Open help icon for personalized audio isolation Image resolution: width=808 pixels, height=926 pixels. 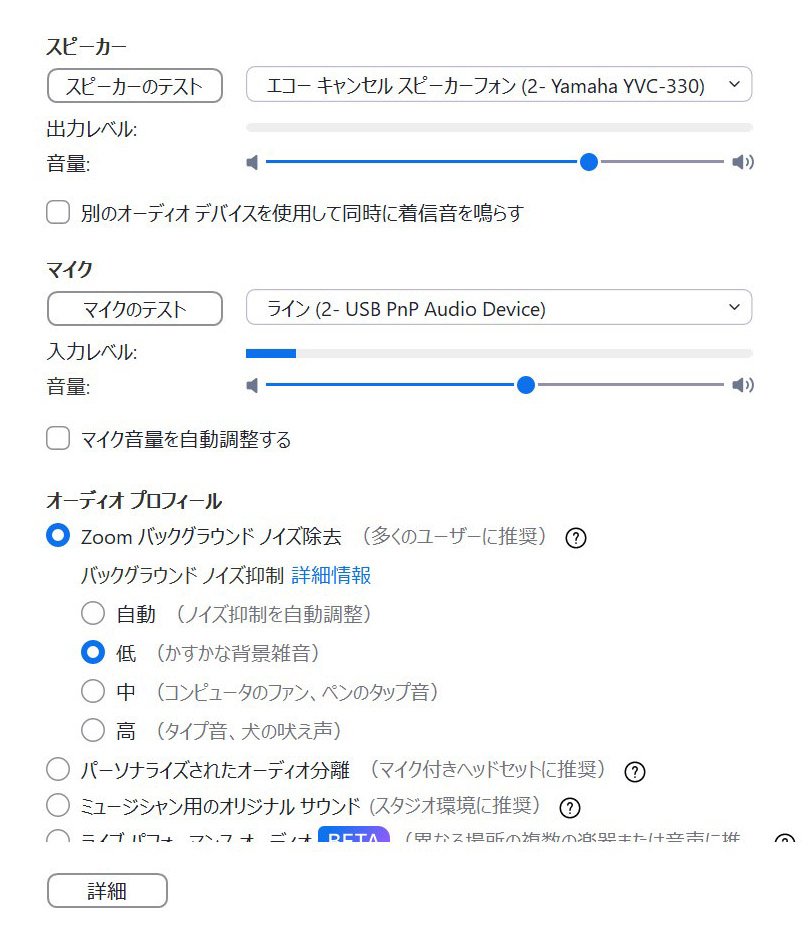pyautogui.click(x=634, y=771)
